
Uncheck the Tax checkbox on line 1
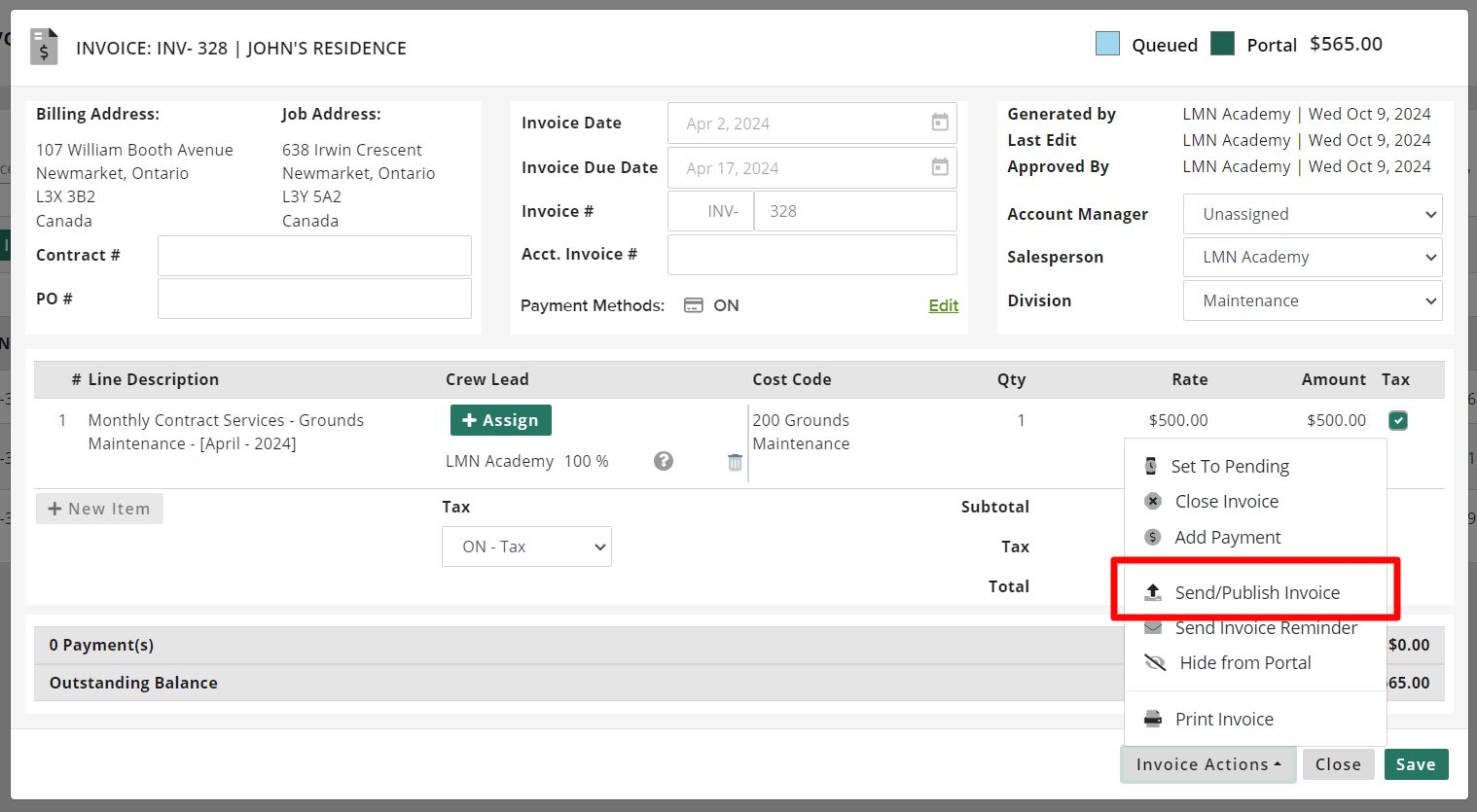pyautogui.click(x=1398, y=420)
